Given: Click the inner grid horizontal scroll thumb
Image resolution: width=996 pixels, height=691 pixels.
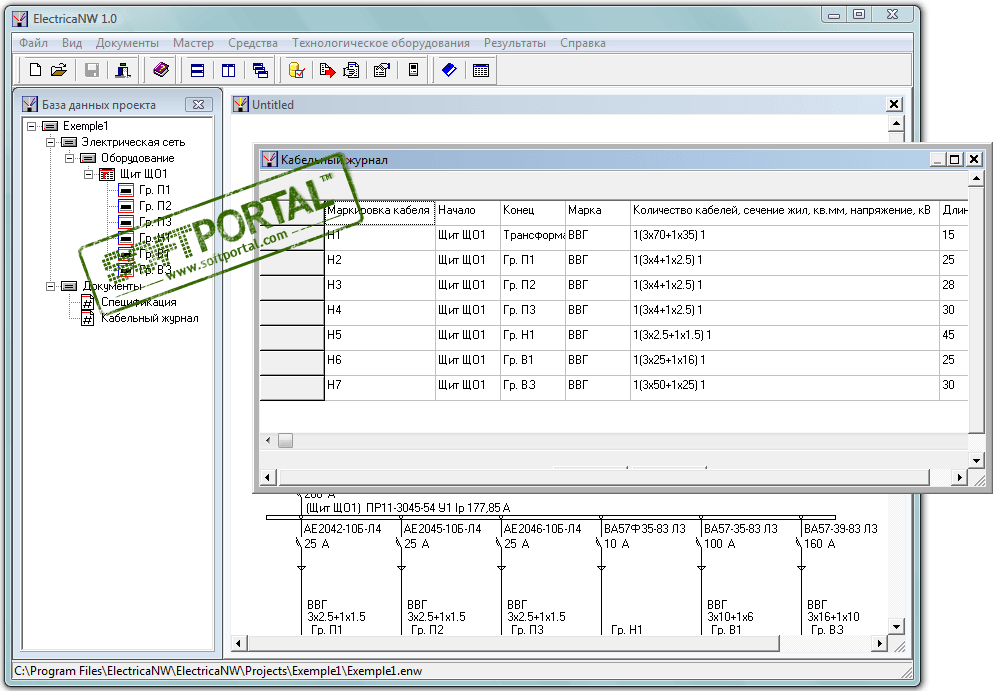Looking at the screenshot, I should [285, 440].
